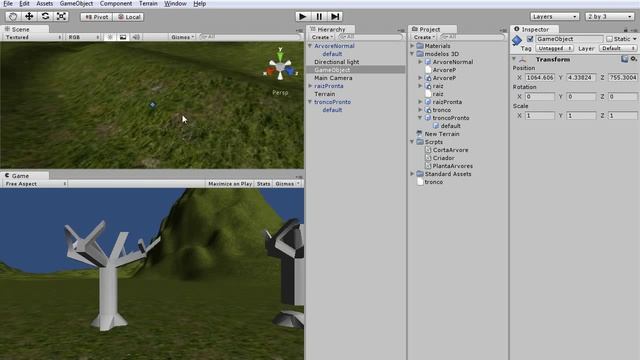Image resolution: width=640 pixels, height=360 pixels.
Task: Toggle Local handle rotation mode
Action: [x=128, y=17]
